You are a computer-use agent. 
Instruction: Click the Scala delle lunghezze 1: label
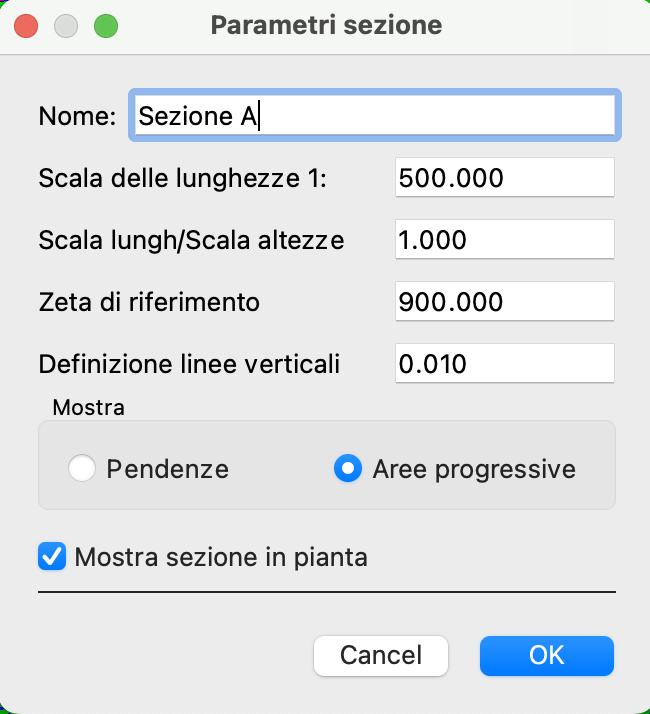click(x=183, y=178)
